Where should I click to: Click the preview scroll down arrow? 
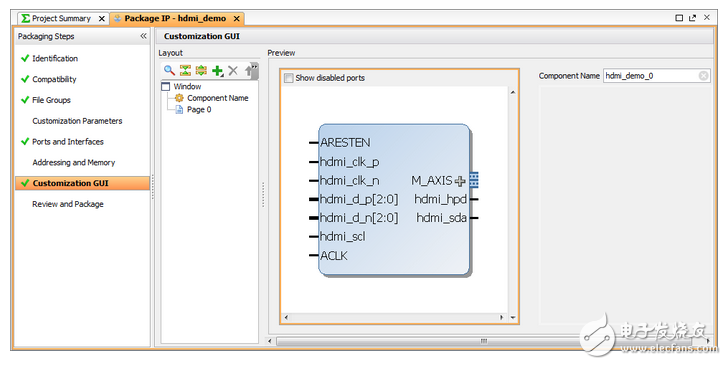(513, 318)
